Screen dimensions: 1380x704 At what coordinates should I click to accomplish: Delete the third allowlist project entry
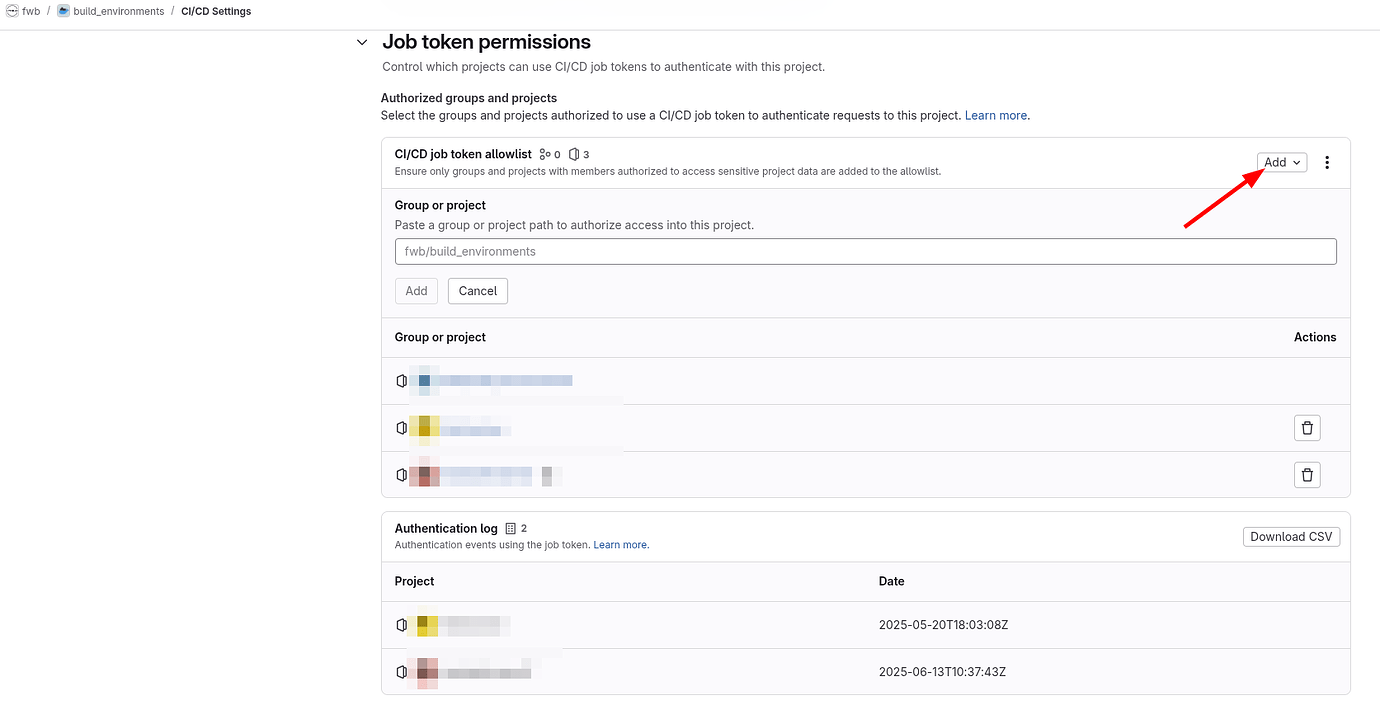[1307, 474]
